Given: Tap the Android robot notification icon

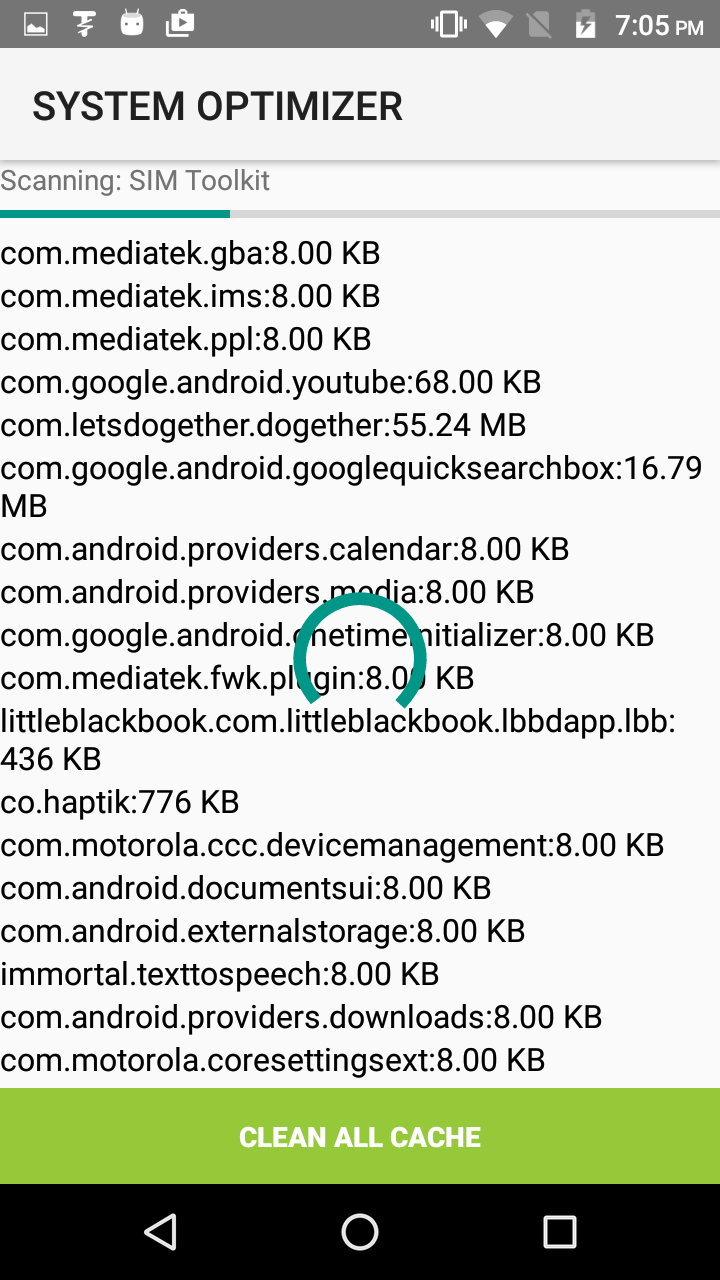Looking at the screenshot, I should pos(132,24).
